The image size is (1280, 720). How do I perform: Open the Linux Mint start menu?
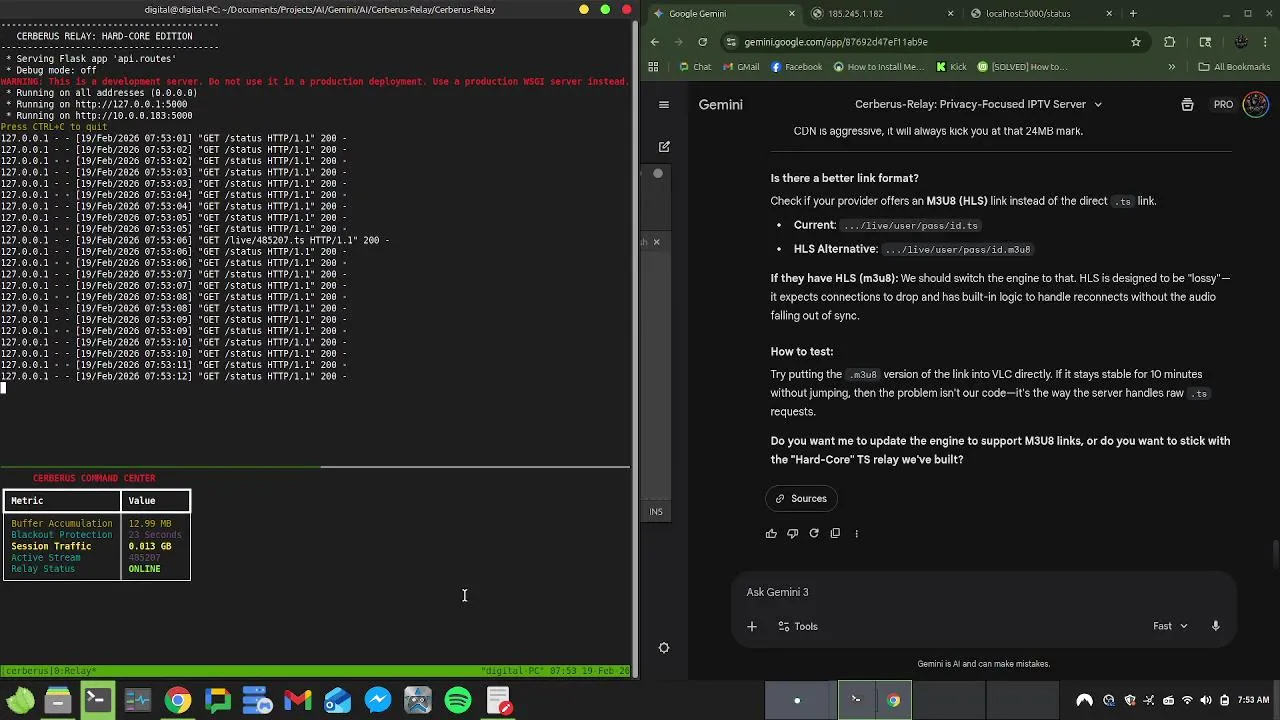tap(20, 701)
